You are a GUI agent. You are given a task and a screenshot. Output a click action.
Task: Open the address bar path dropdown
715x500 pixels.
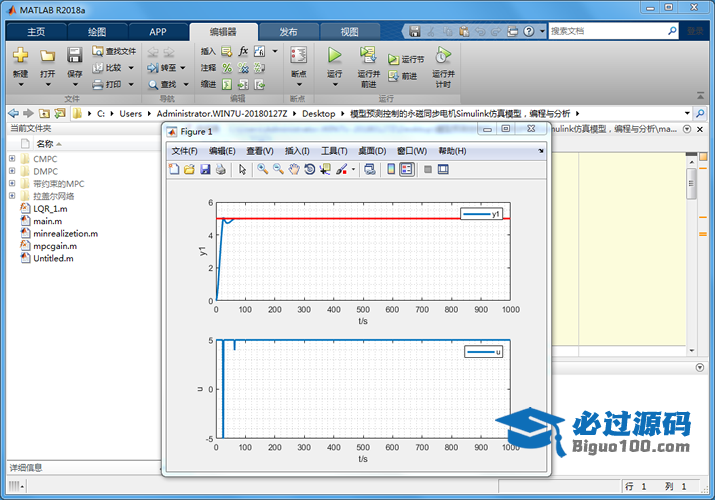click(687, 113)
